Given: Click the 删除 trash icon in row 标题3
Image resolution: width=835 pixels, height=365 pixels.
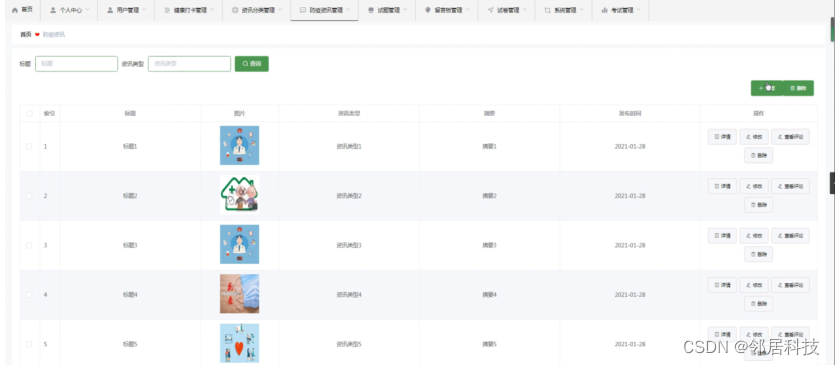Looking at the screenshot, I should 753,254.
